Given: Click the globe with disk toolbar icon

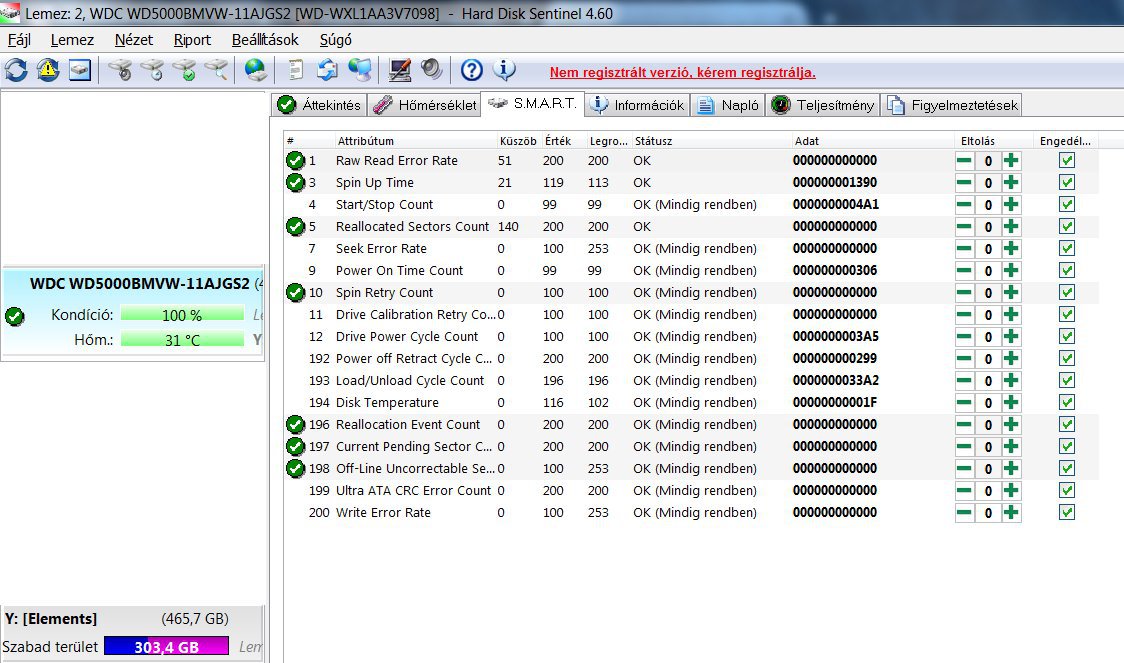Looking at the screenshot, I should [x=255, y=70].
